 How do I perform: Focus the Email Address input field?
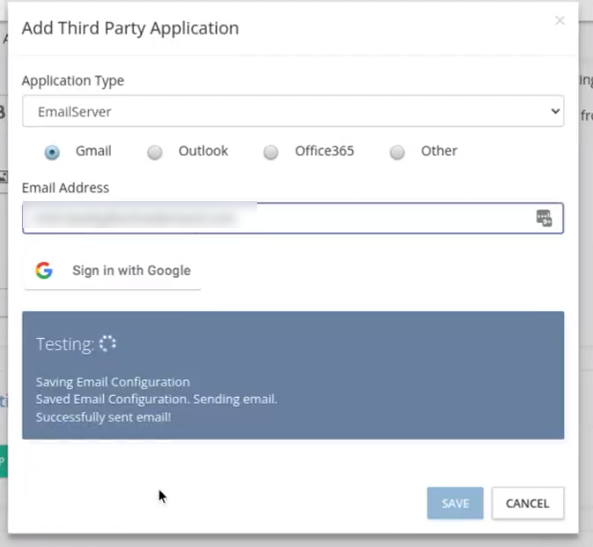(293, 218)
